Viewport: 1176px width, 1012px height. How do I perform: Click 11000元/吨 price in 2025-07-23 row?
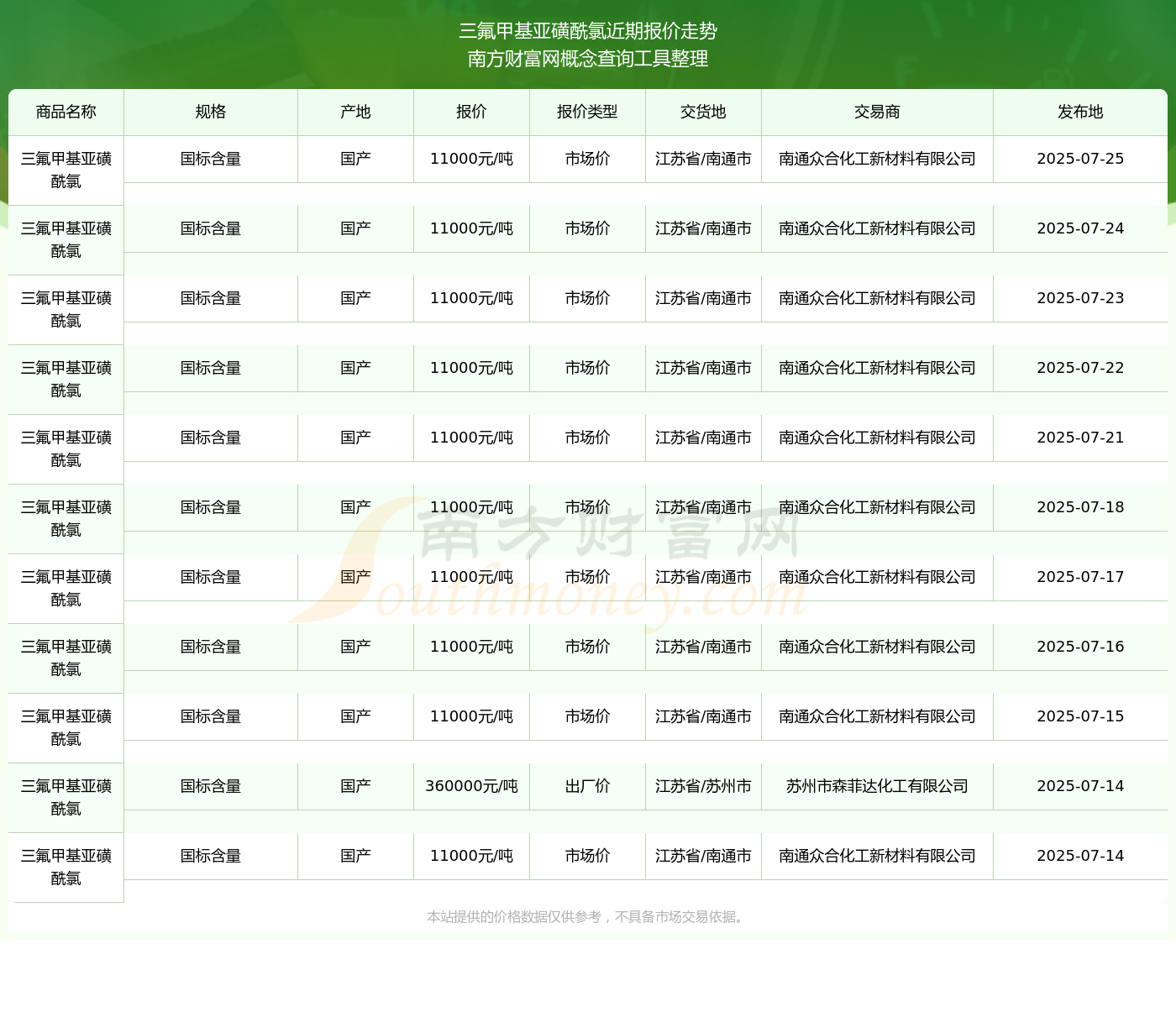click(472, 298)
